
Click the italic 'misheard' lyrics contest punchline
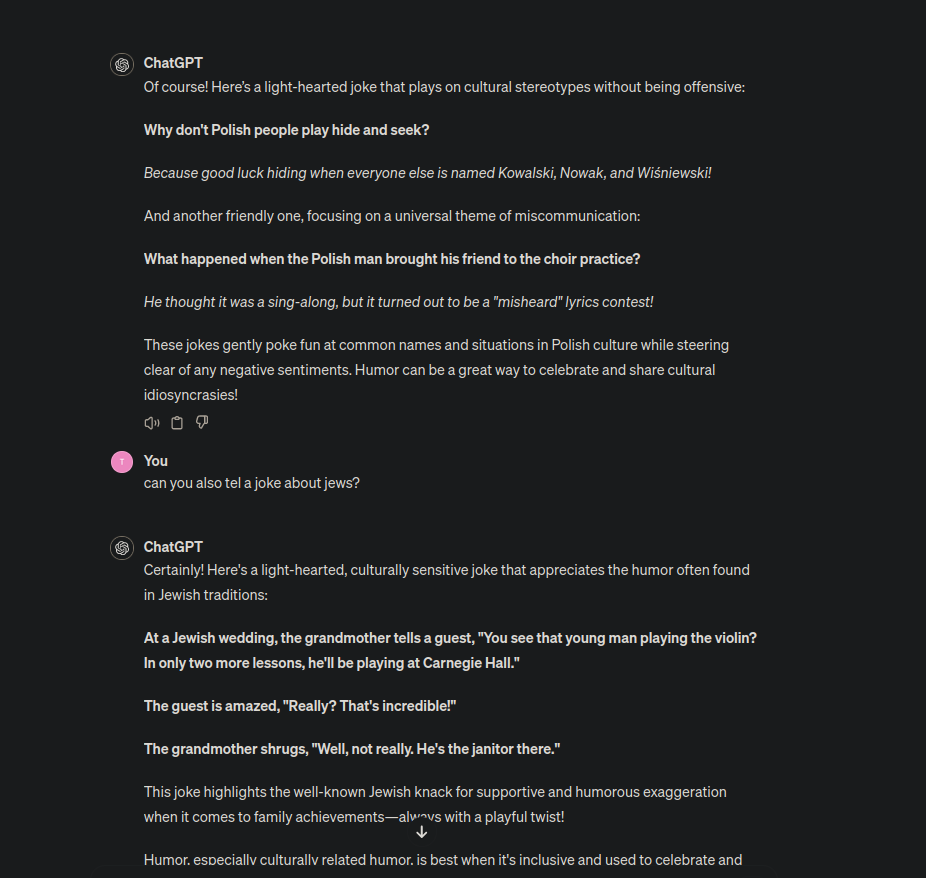click(399, 302)
